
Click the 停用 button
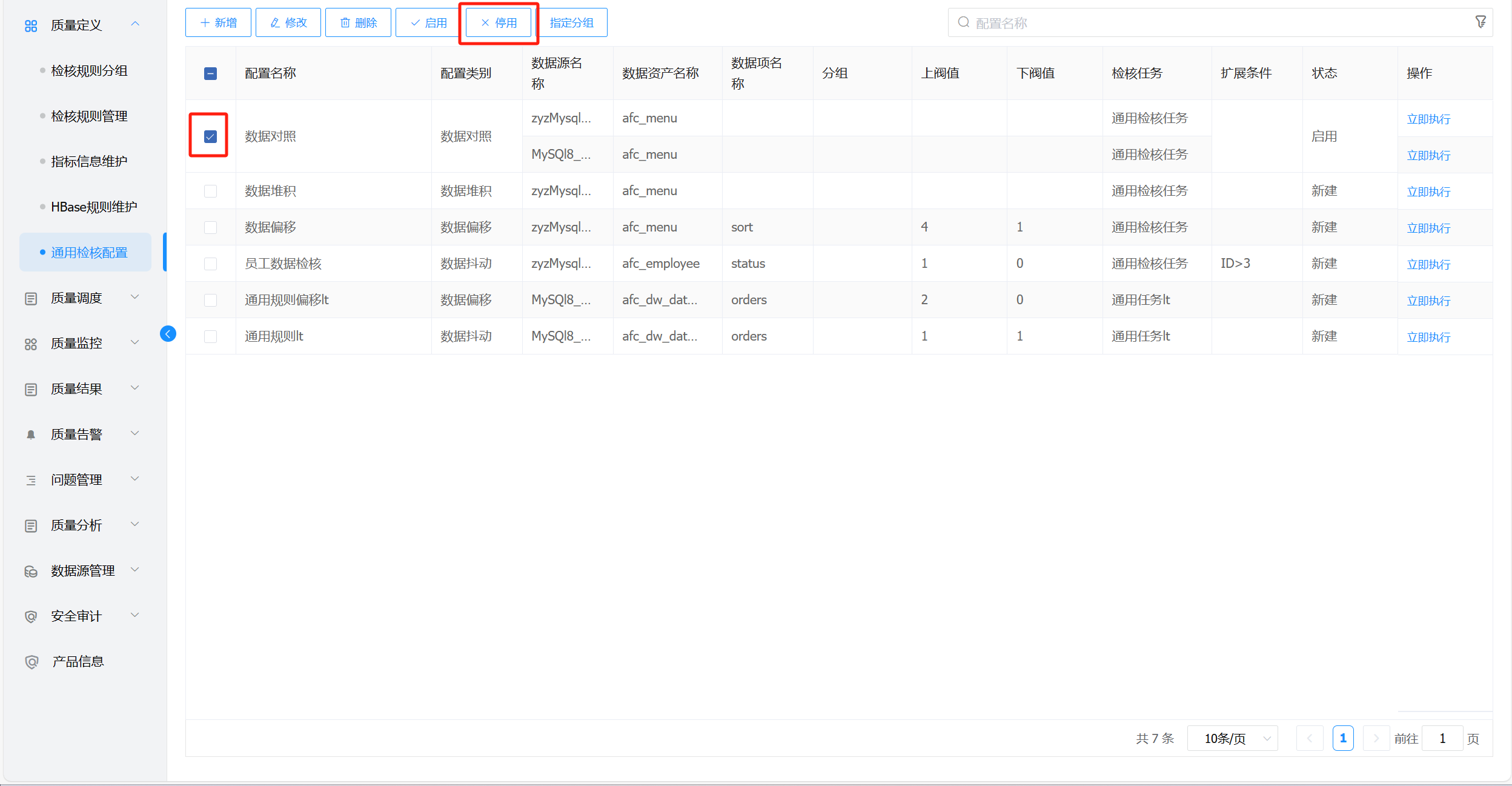coord(499,22)
